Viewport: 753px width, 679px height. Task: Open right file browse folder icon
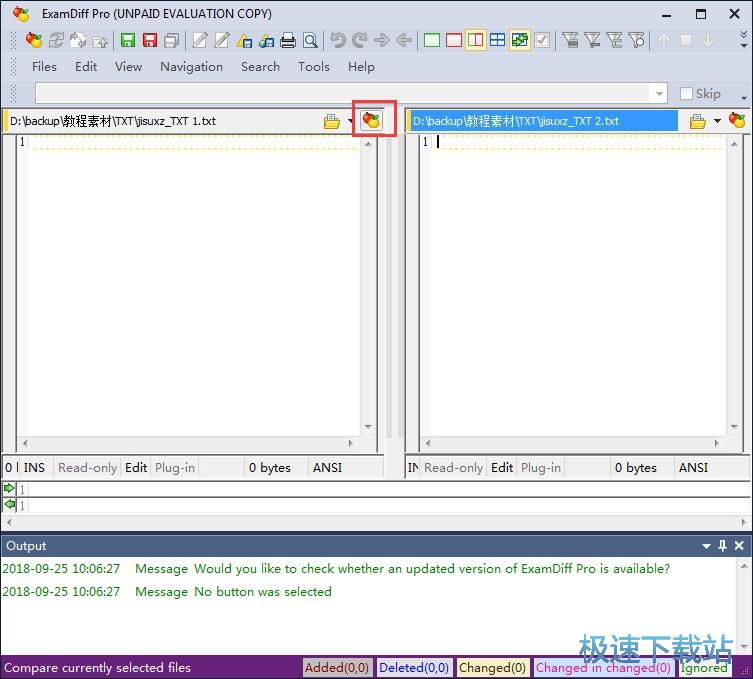click(x=697, y=121)
